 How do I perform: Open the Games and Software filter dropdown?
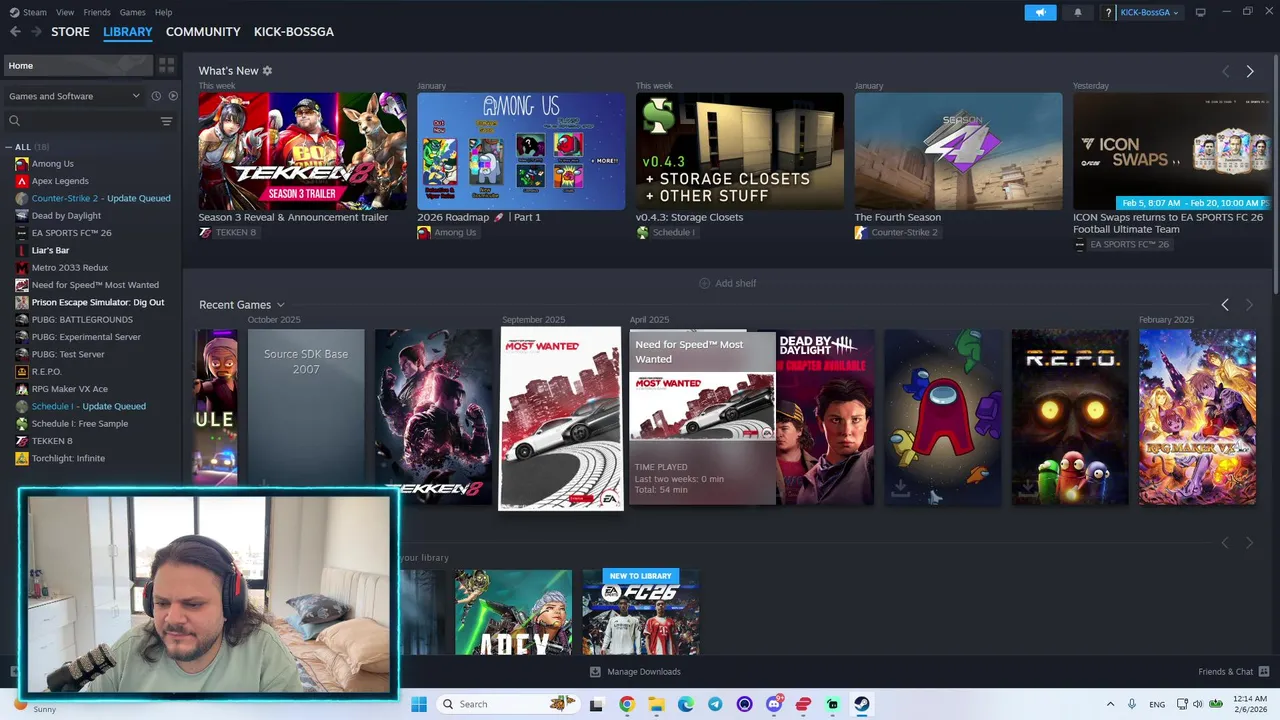tap(75, 96)
